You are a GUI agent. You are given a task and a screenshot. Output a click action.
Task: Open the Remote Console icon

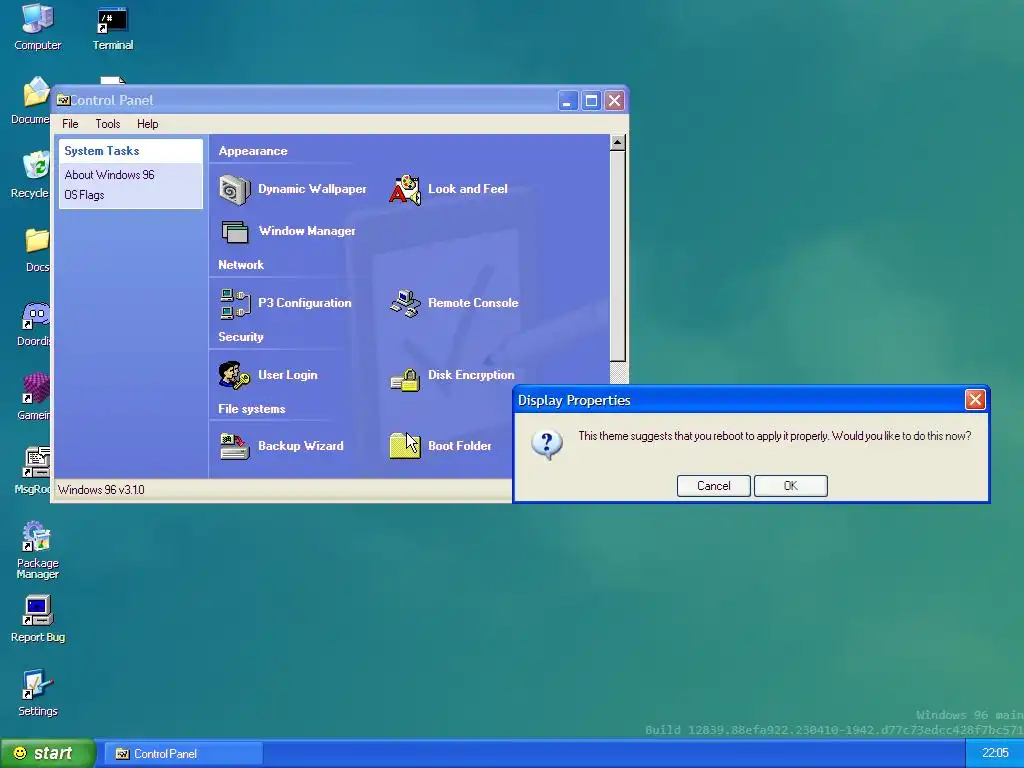pyautogui.click(x=405, y=304)
